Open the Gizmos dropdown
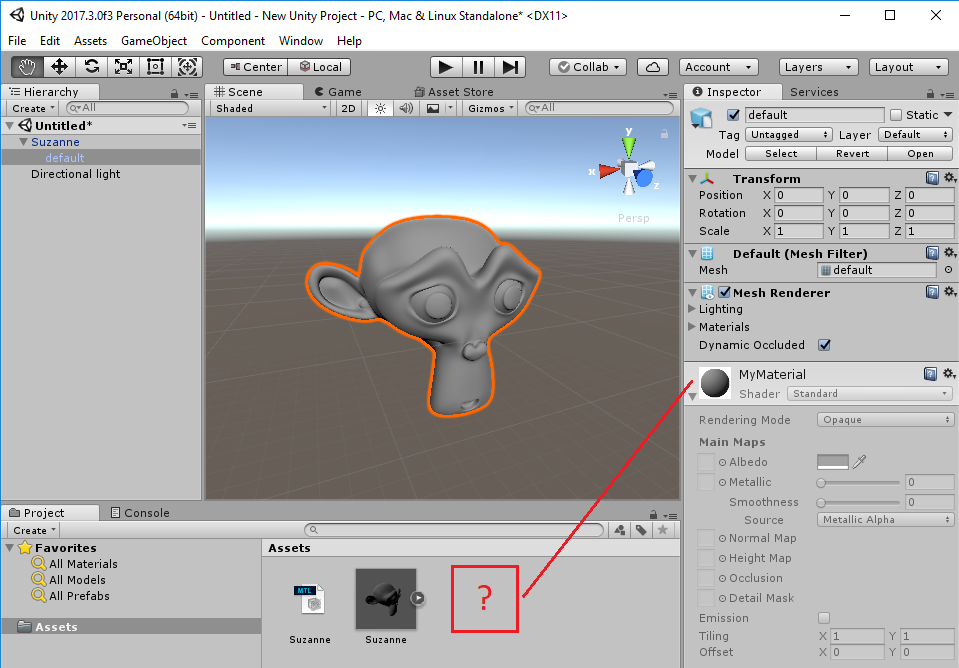The image size is (959, 668). point(491,108)
